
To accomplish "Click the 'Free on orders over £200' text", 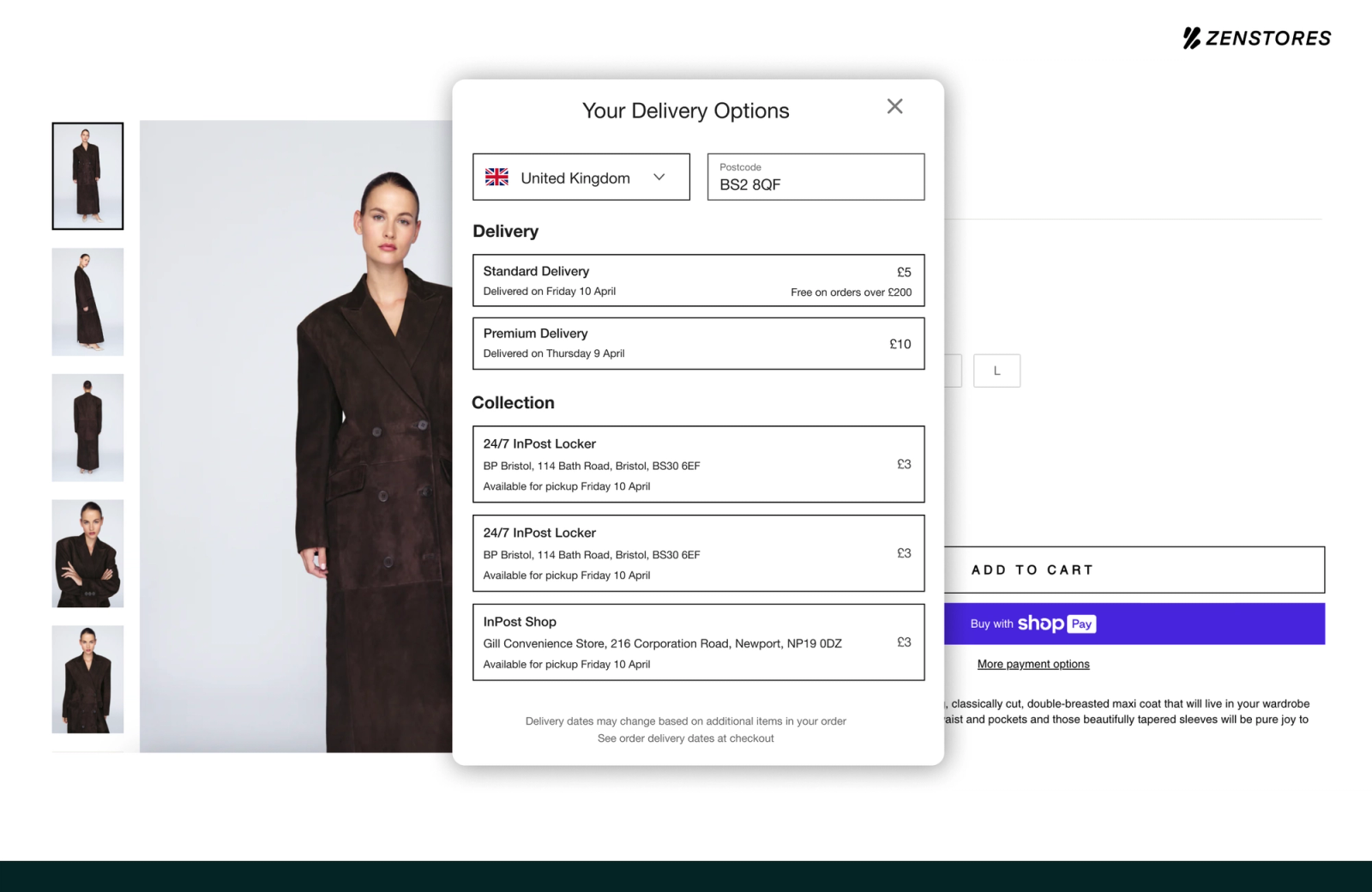I will 851,292.
